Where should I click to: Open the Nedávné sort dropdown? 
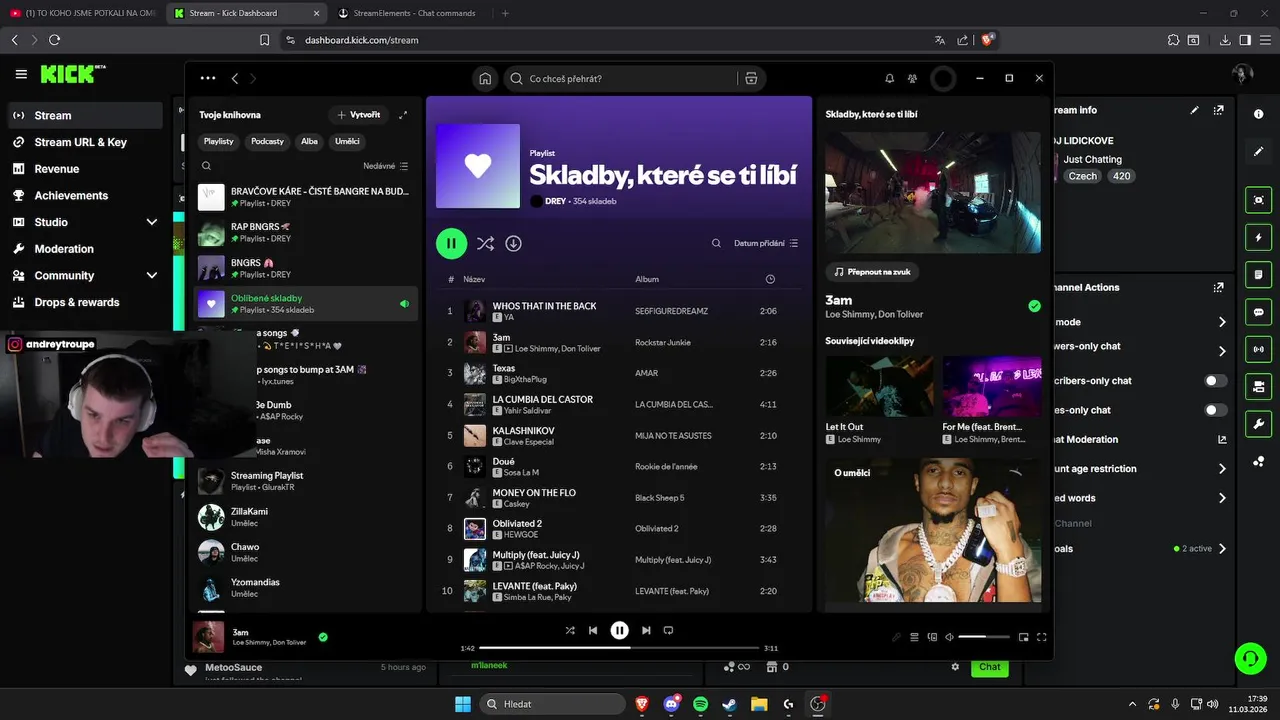coord(386,166)
